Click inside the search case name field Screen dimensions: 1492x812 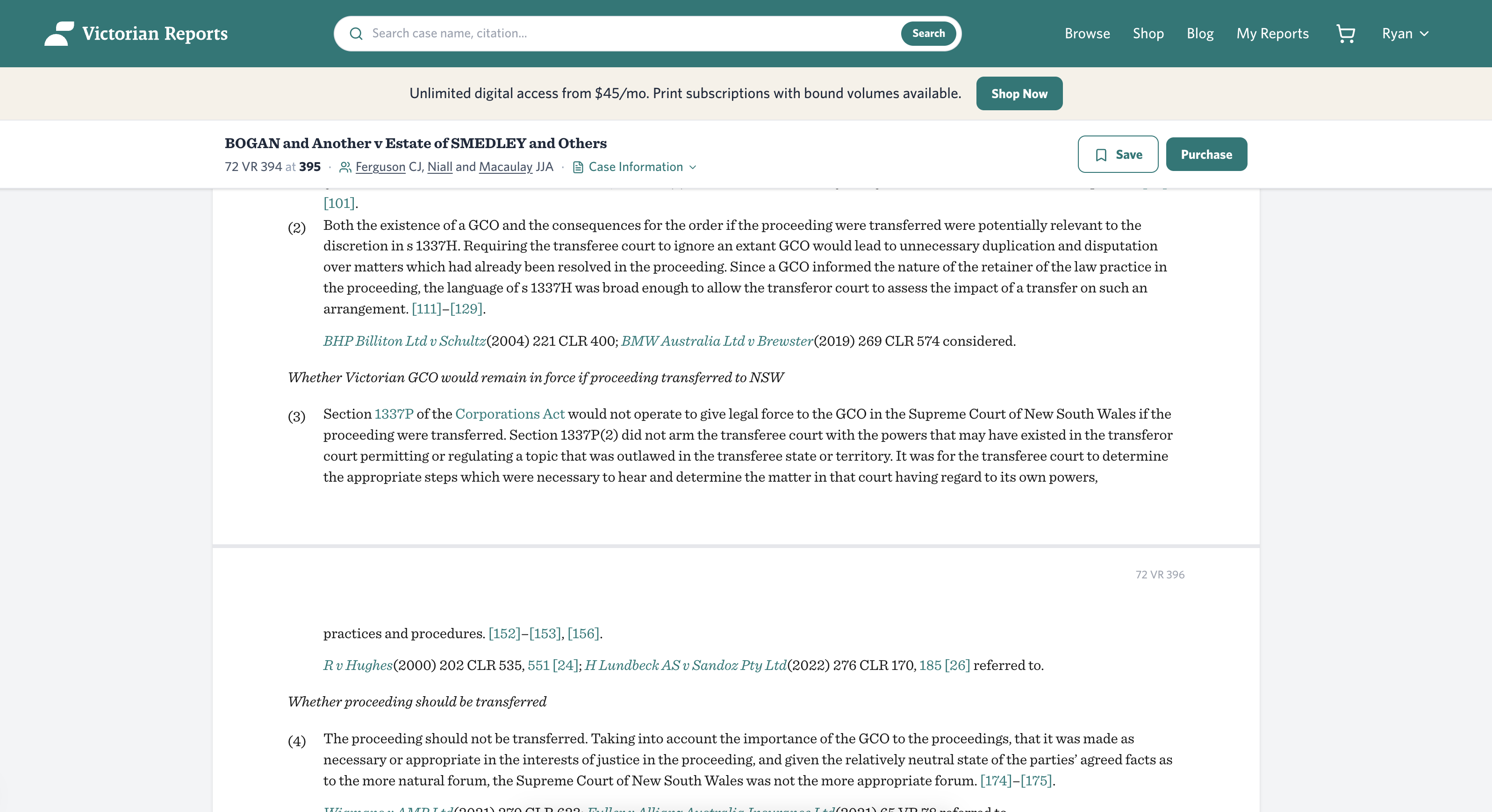point(579,33)
